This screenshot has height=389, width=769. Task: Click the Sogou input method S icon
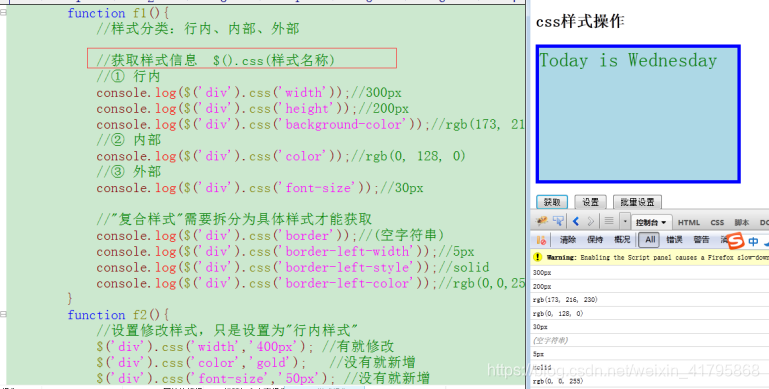(x=735, y=241)
